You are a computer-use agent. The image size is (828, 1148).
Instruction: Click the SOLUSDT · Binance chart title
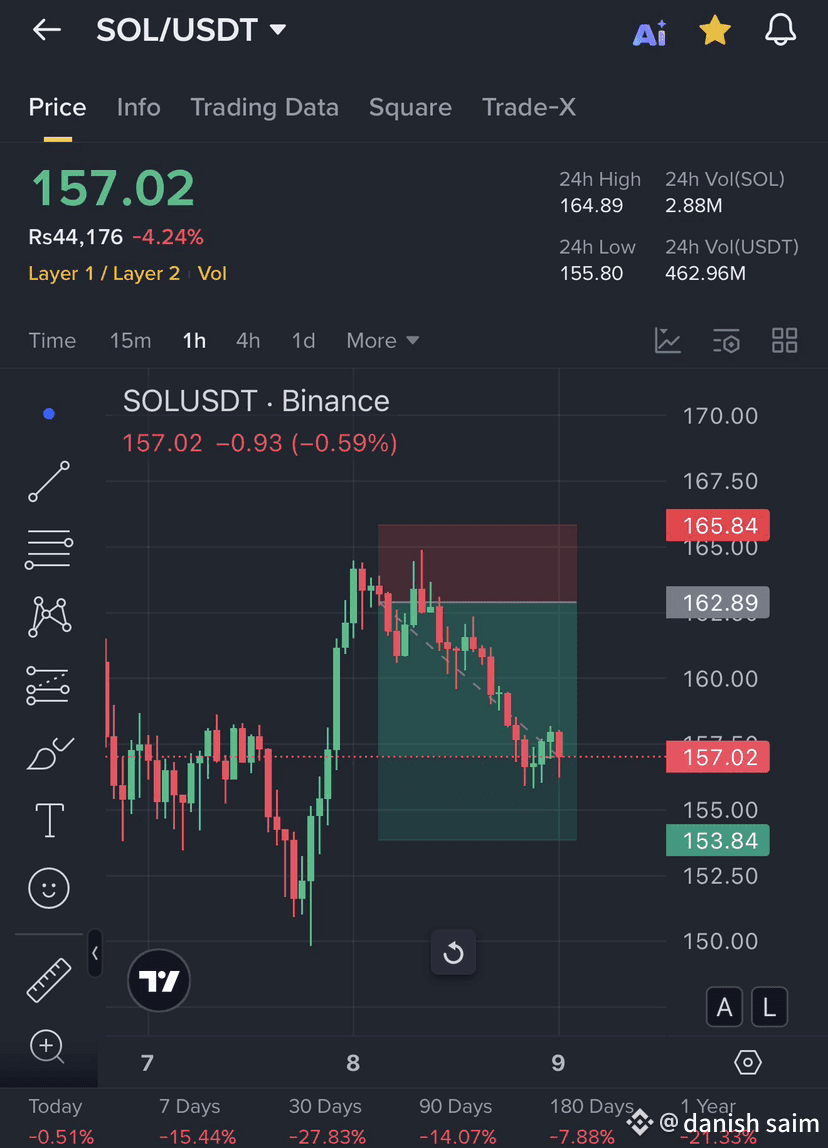click(256, 401)
